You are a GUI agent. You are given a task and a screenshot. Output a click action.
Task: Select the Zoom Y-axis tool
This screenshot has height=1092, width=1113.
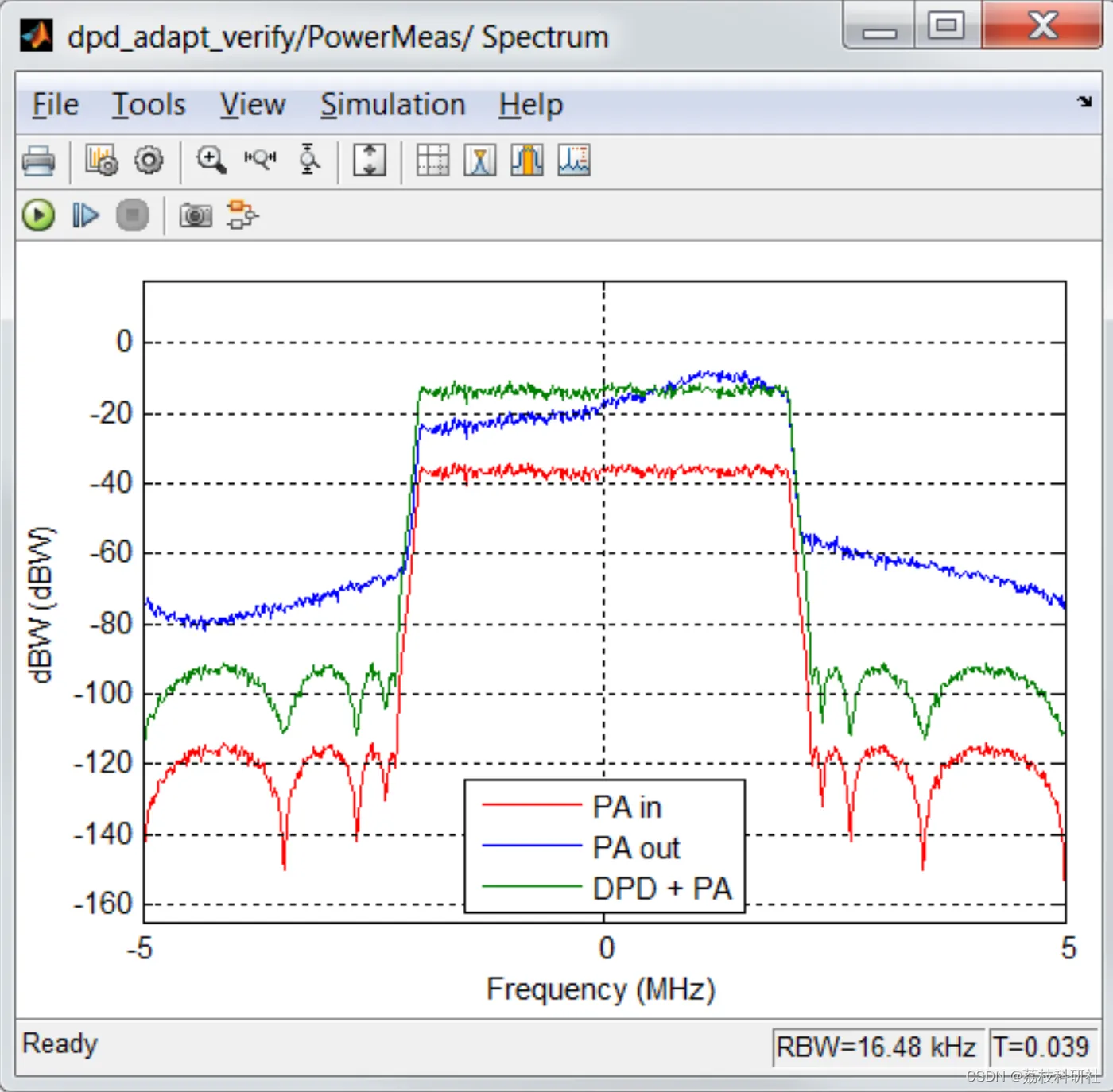pos(308,159)
